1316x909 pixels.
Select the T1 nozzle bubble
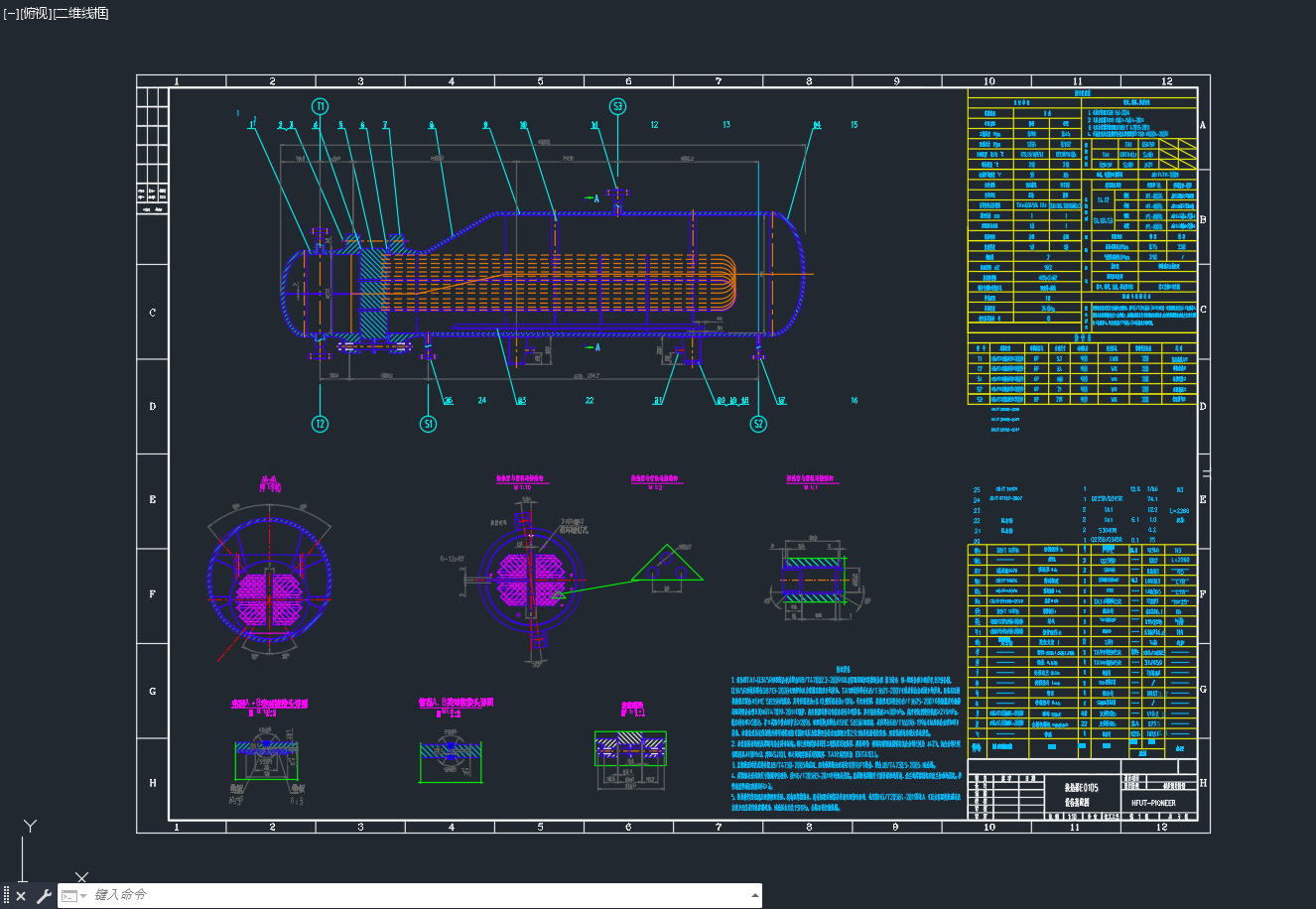(x=320, y=105)
